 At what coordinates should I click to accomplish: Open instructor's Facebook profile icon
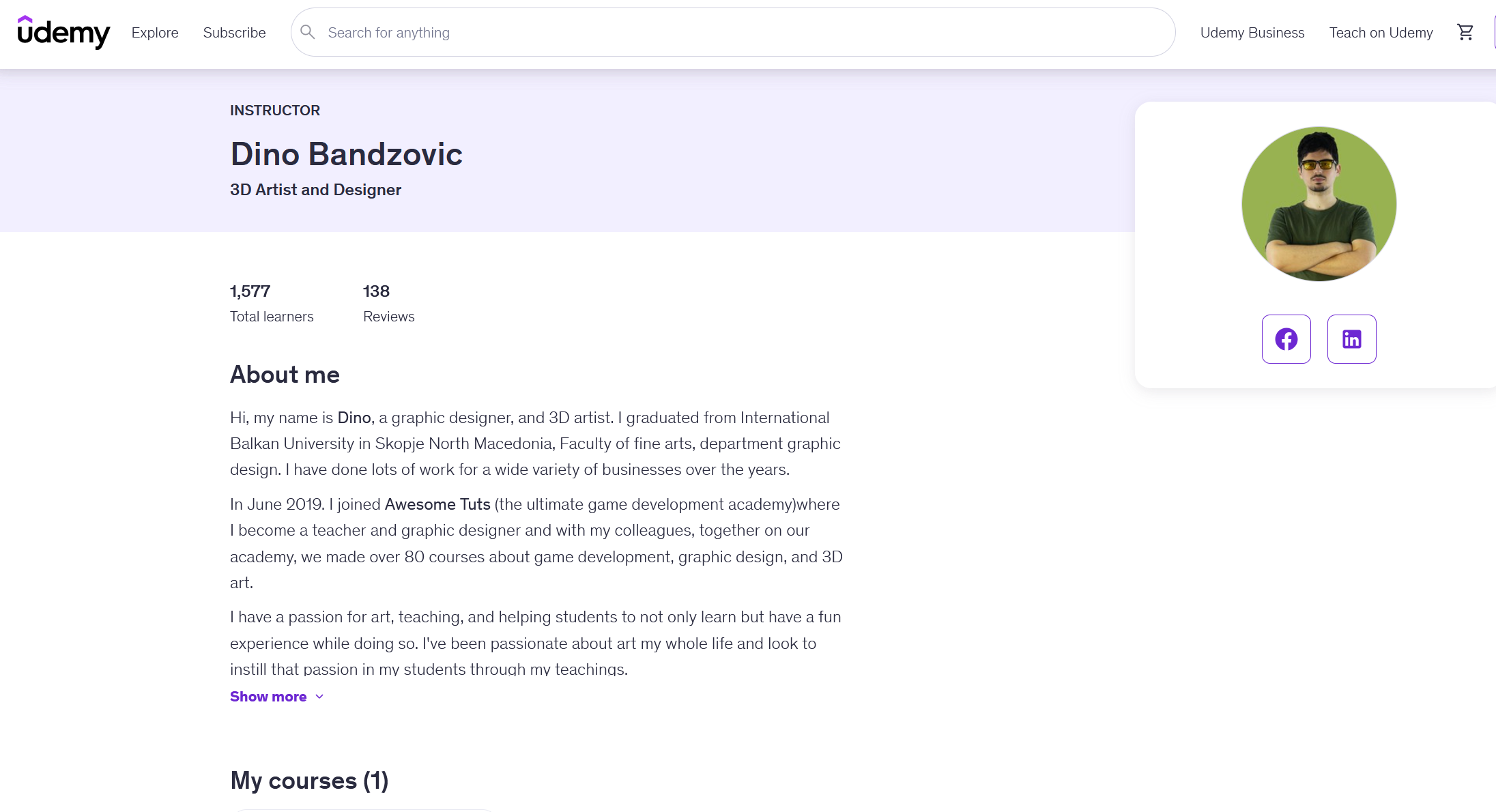tap(1286, 339)
